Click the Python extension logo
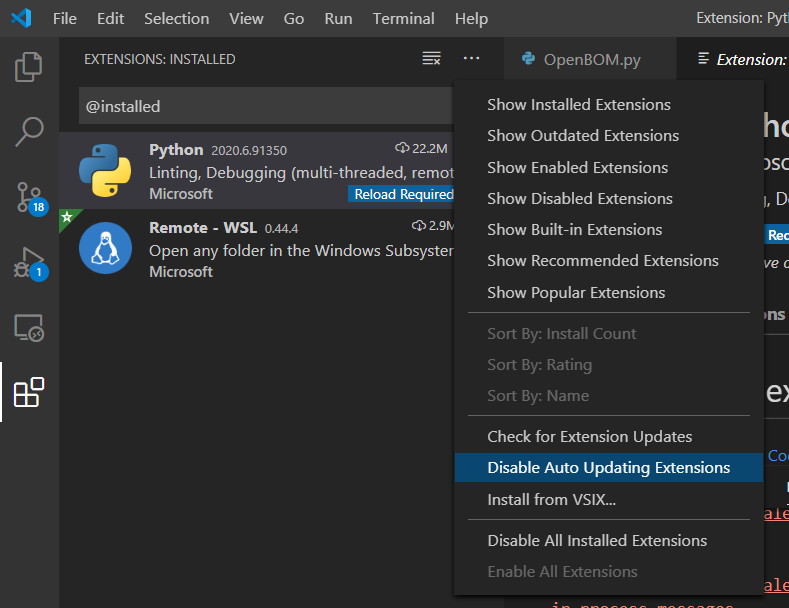This screenshot has width=789, height=608. click(x=105, y=170)
